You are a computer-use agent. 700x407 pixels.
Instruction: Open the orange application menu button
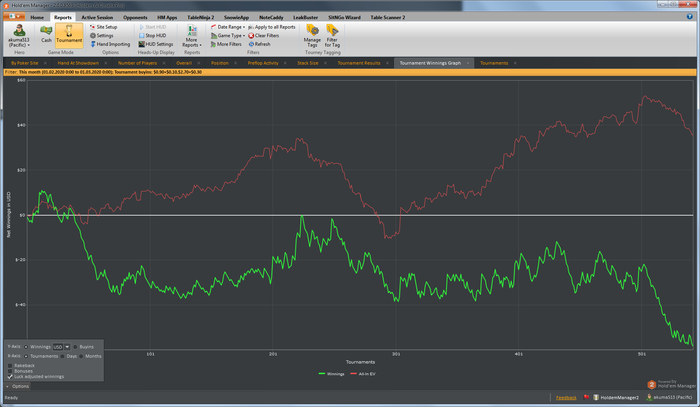13,17
